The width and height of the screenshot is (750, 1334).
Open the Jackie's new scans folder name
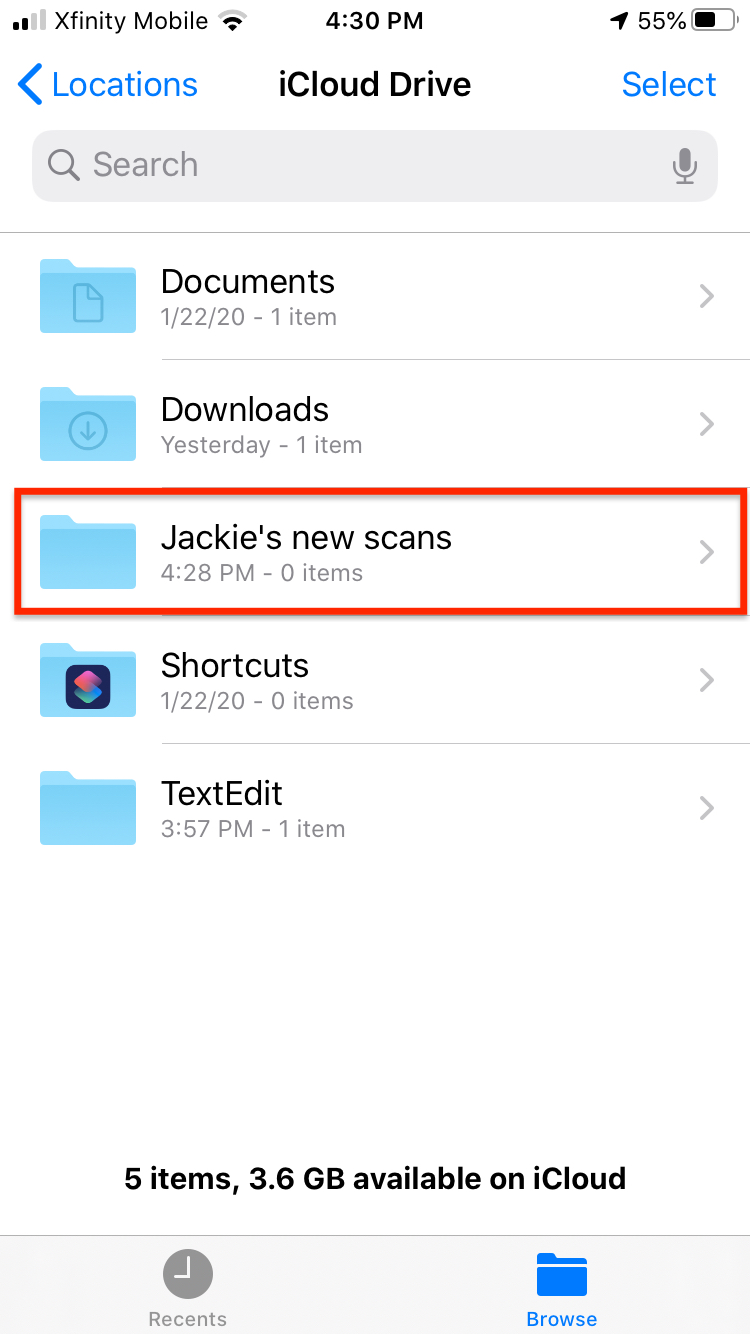pos(306,538)
